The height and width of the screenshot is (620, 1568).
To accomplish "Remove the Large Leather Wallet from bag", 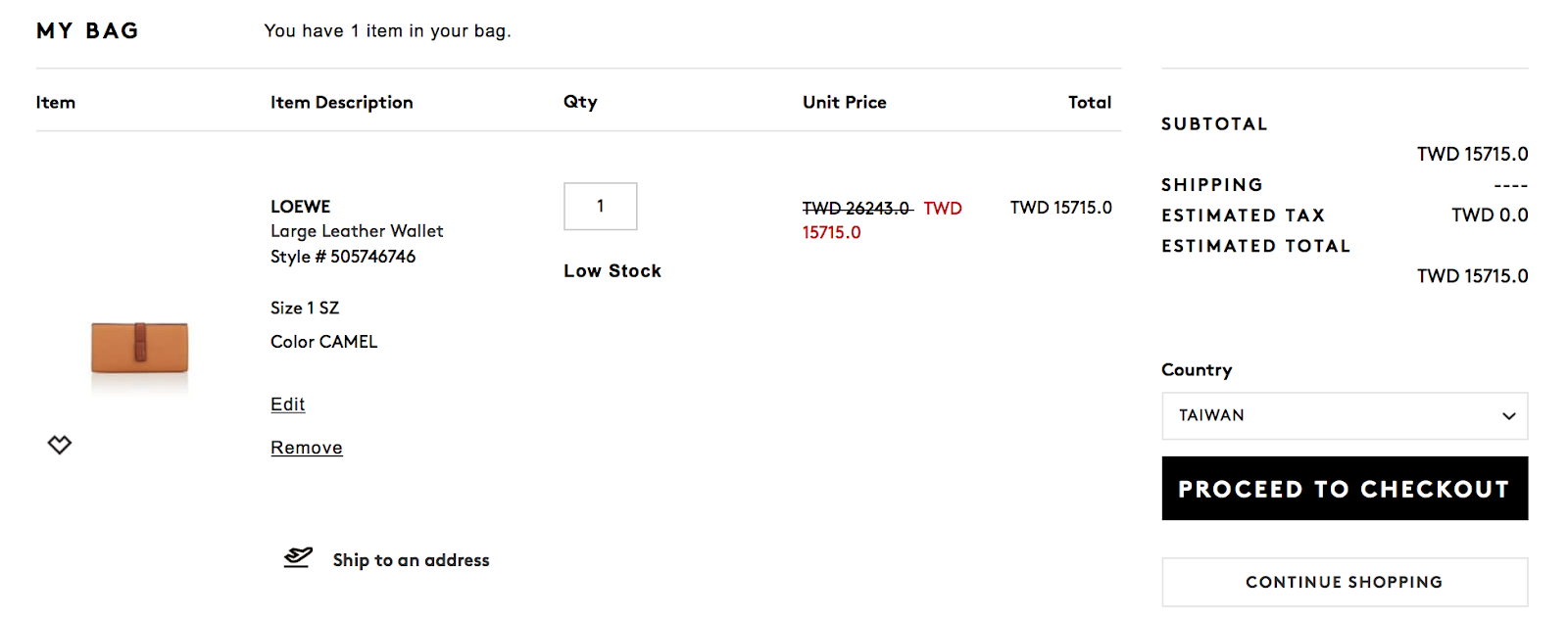I will (307, 448).
